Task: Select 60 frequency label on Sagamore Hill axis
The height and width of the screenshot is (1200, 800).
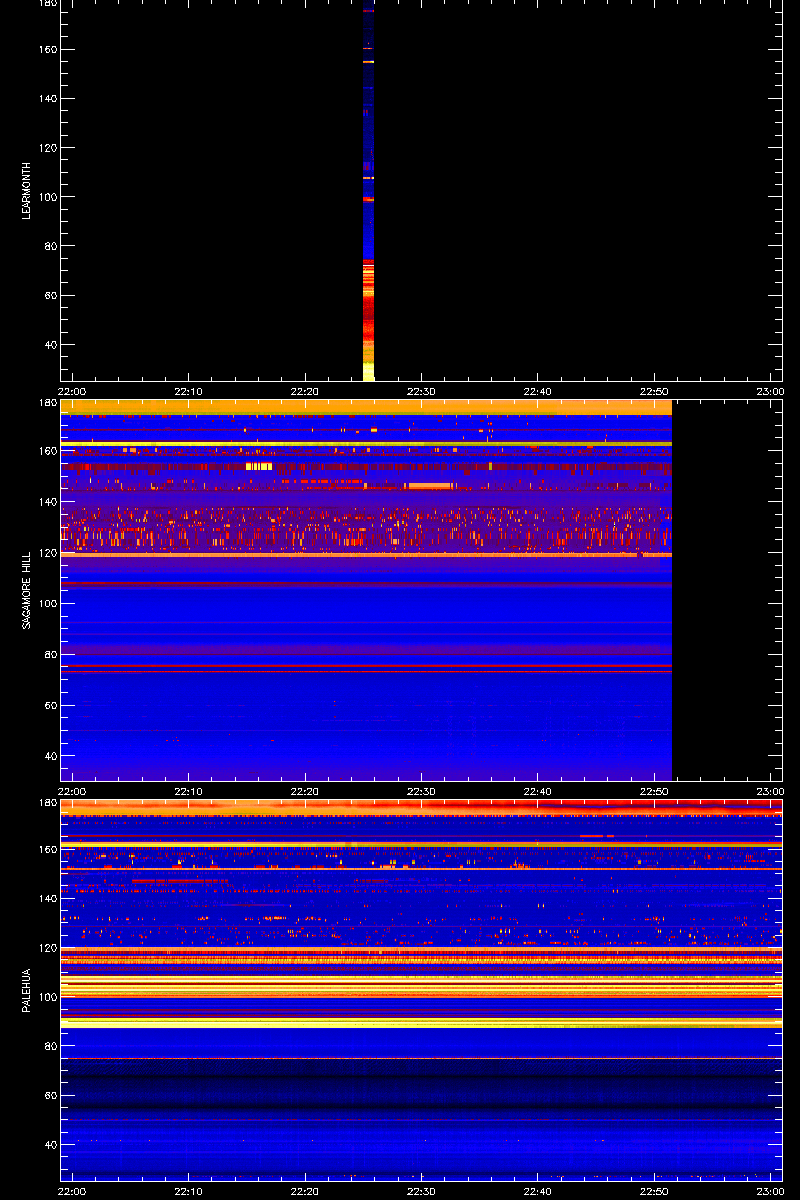Action: tap(49, 705)
